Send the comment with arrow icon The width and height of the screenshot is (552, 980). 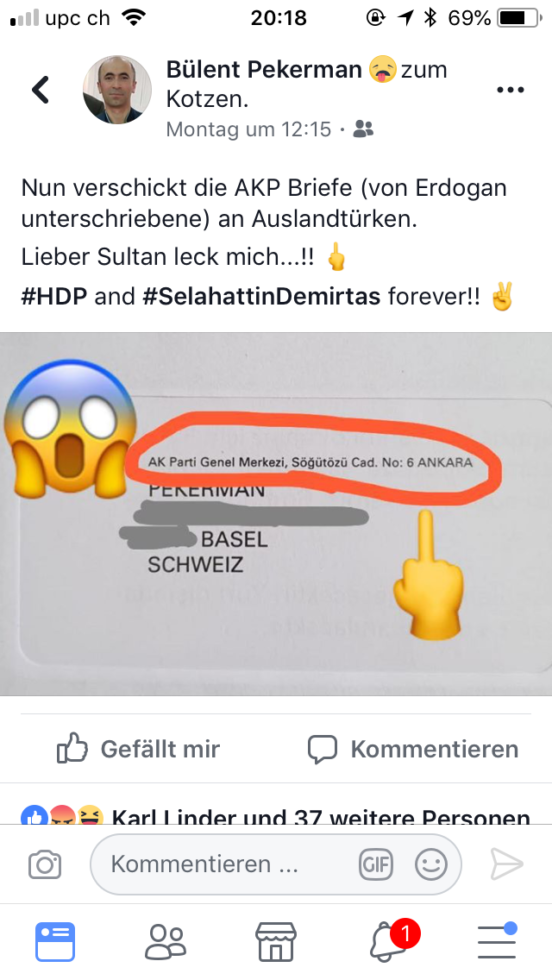(x=506, y=864)
